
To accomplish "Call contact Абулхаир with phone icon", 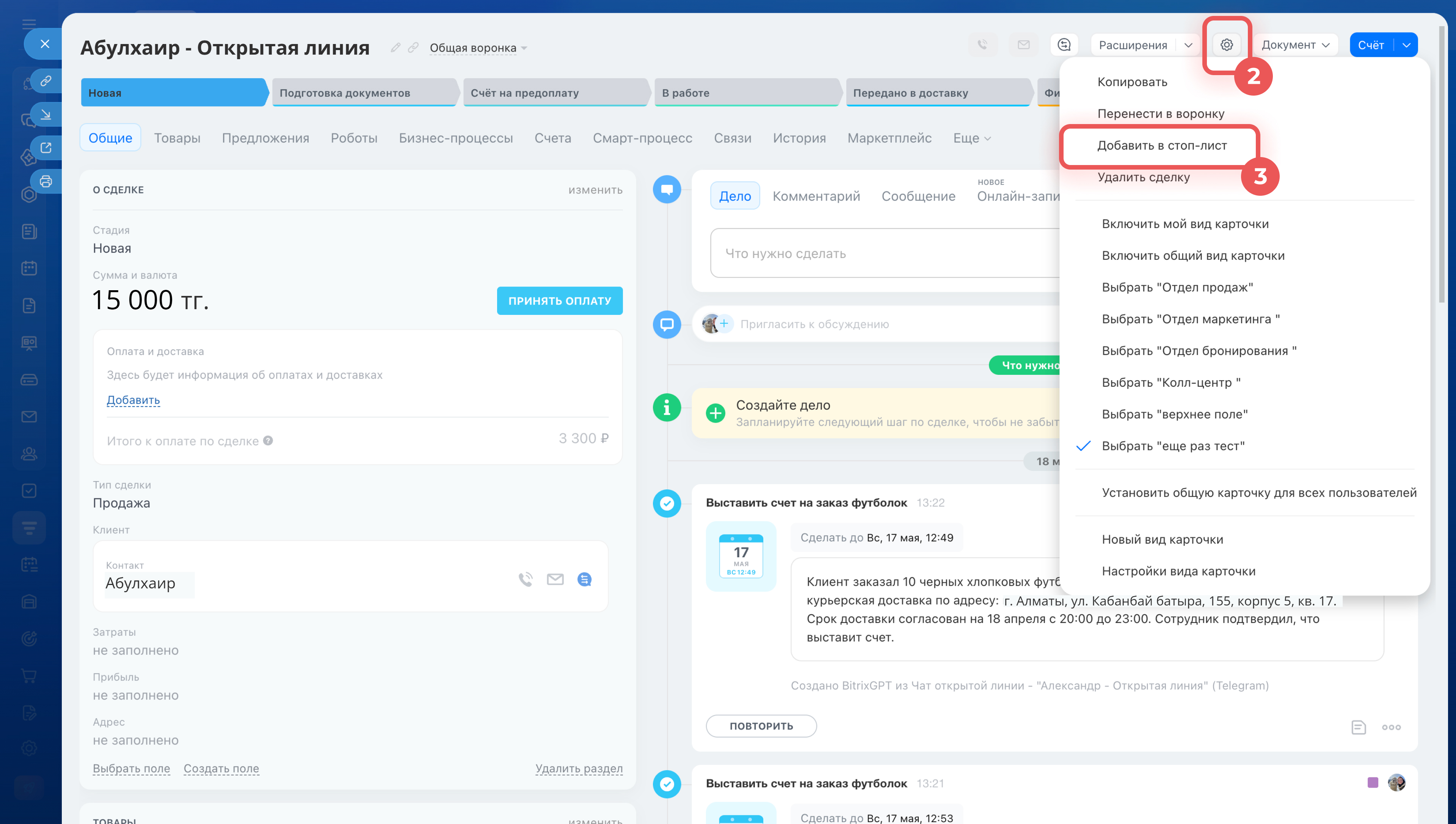I will point(526,579).
